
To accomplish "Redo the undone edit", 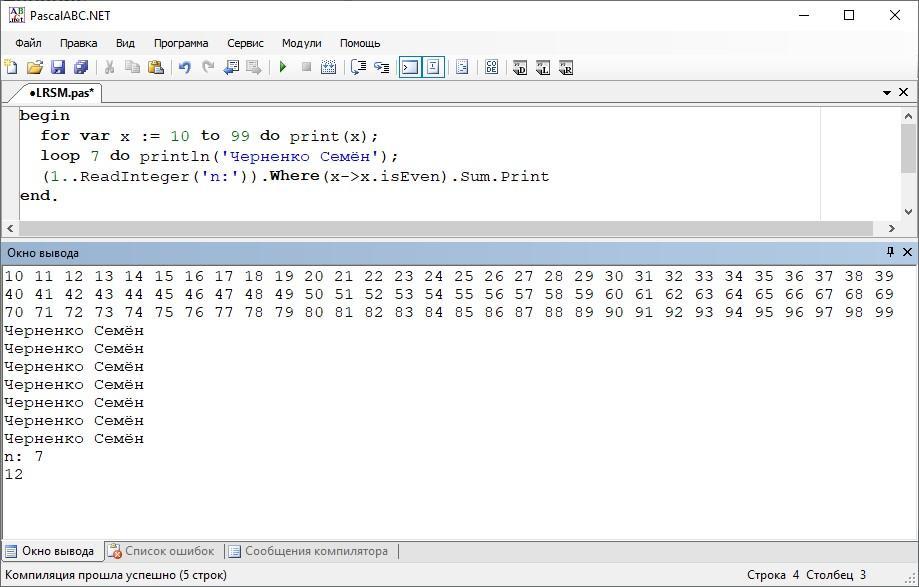I will (x=207, y=67).
